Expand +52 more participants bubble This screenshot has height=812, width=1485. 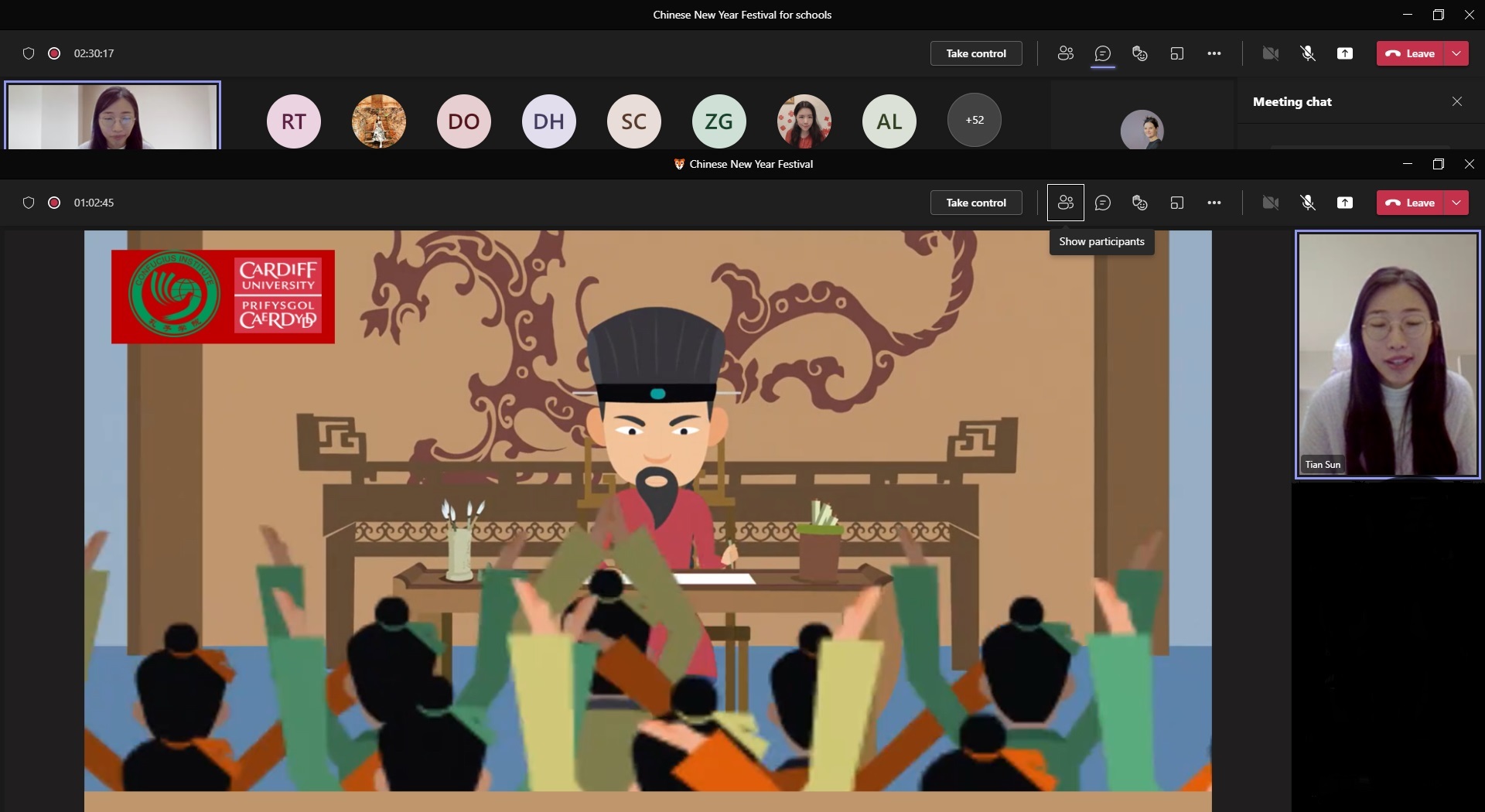click(x=975, y=120)
